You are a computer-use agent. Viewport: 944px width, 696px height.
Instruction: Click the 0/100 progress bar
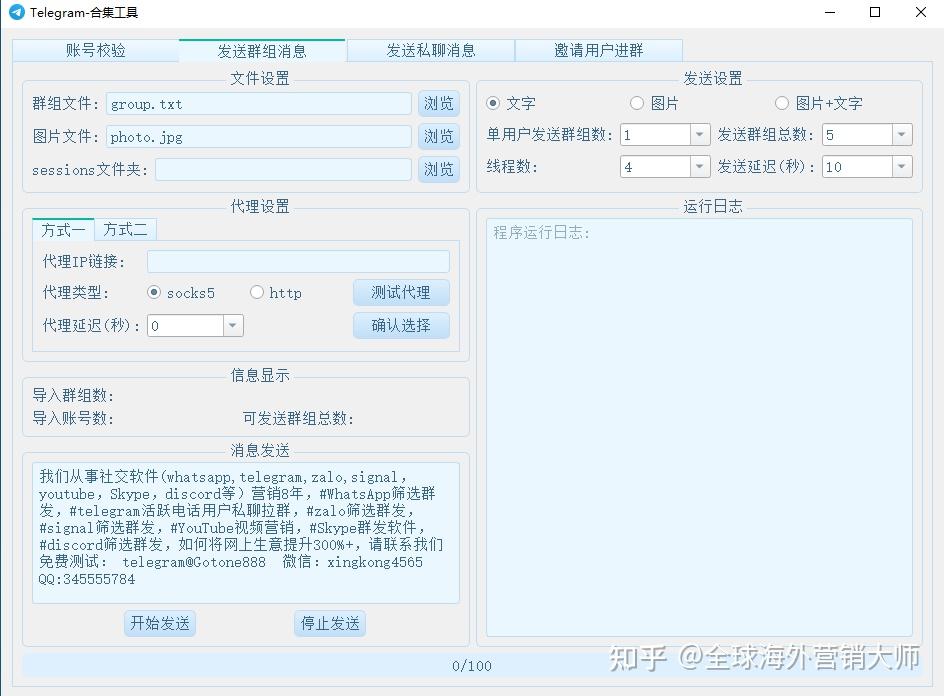(x=472, y=665)
